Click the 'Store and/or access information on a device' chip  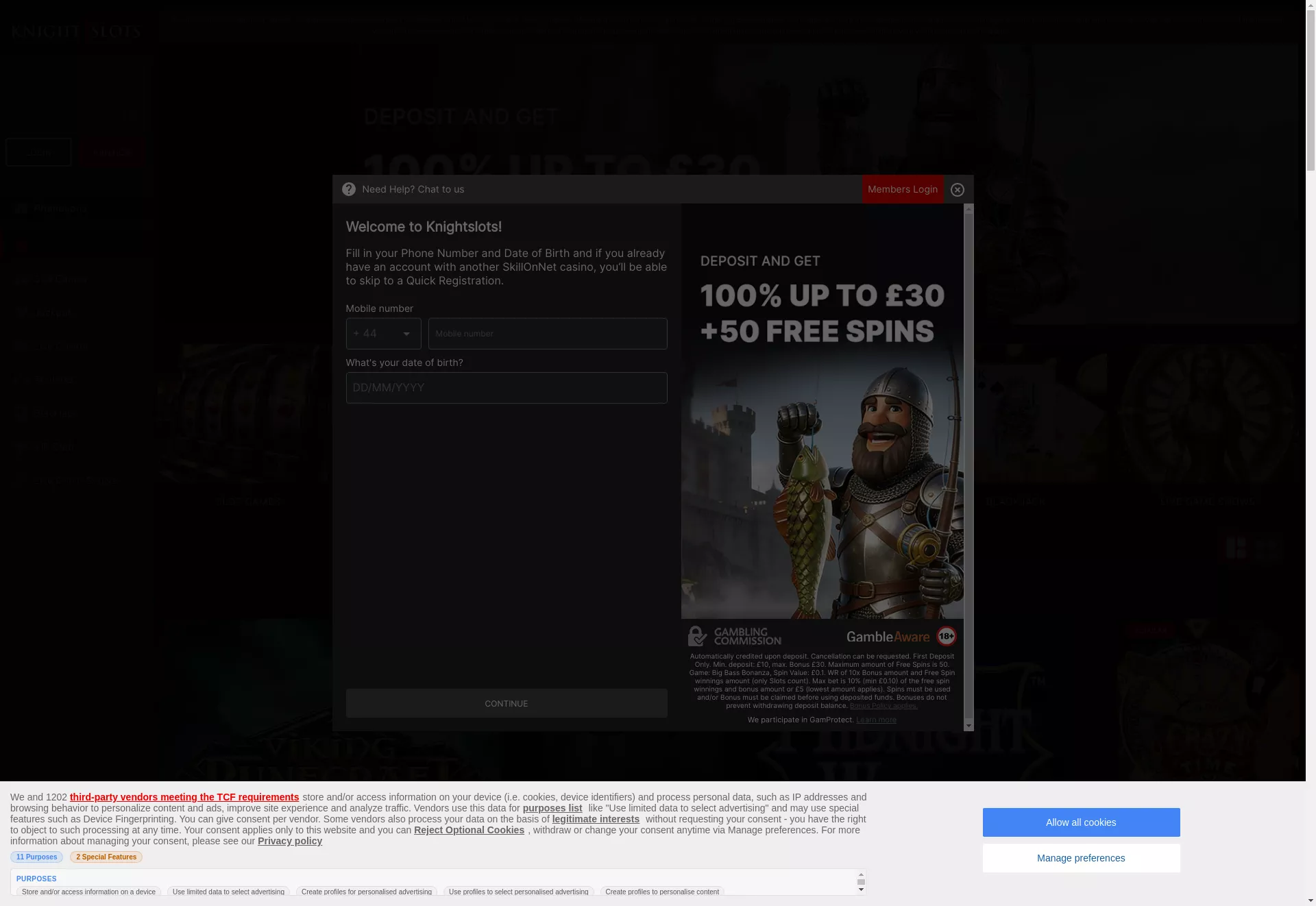(88, 892)
